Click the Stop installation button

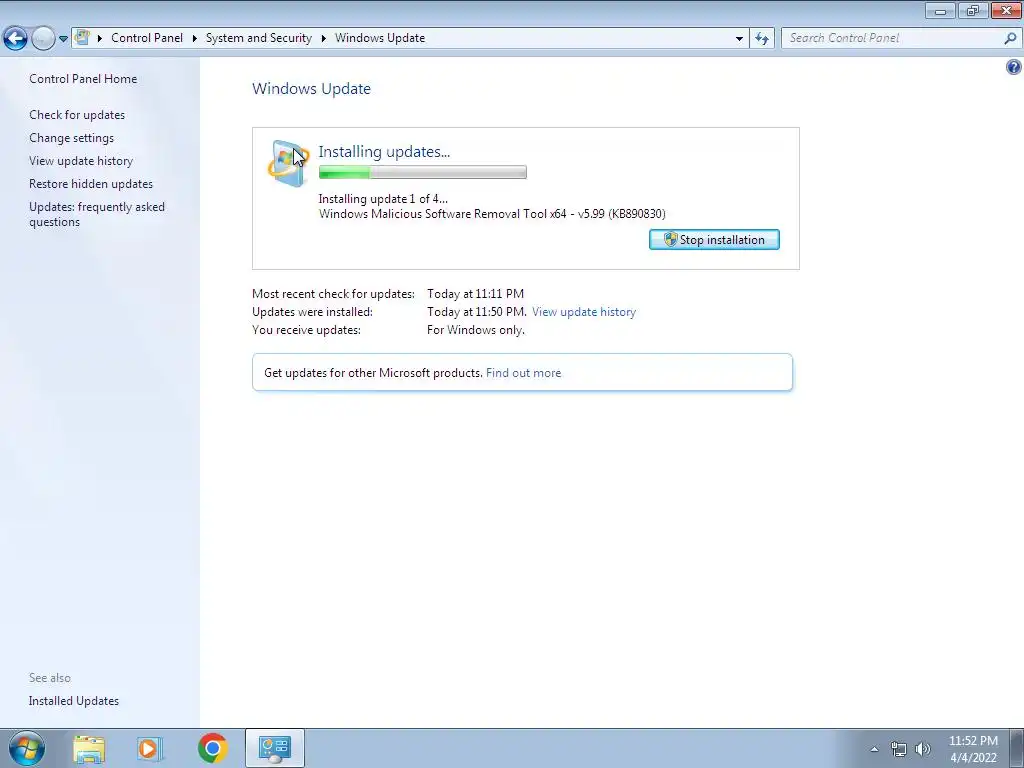pyautogui.click(x=714, y=240)
